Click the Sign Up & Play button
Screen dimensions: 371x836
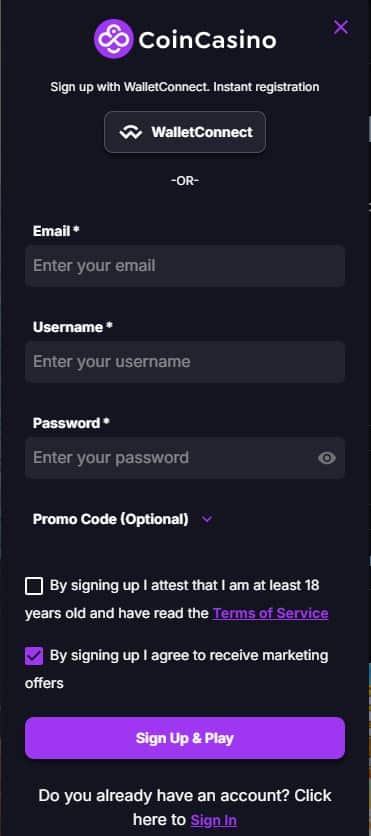pyautogui.click(x=185, y=738)
